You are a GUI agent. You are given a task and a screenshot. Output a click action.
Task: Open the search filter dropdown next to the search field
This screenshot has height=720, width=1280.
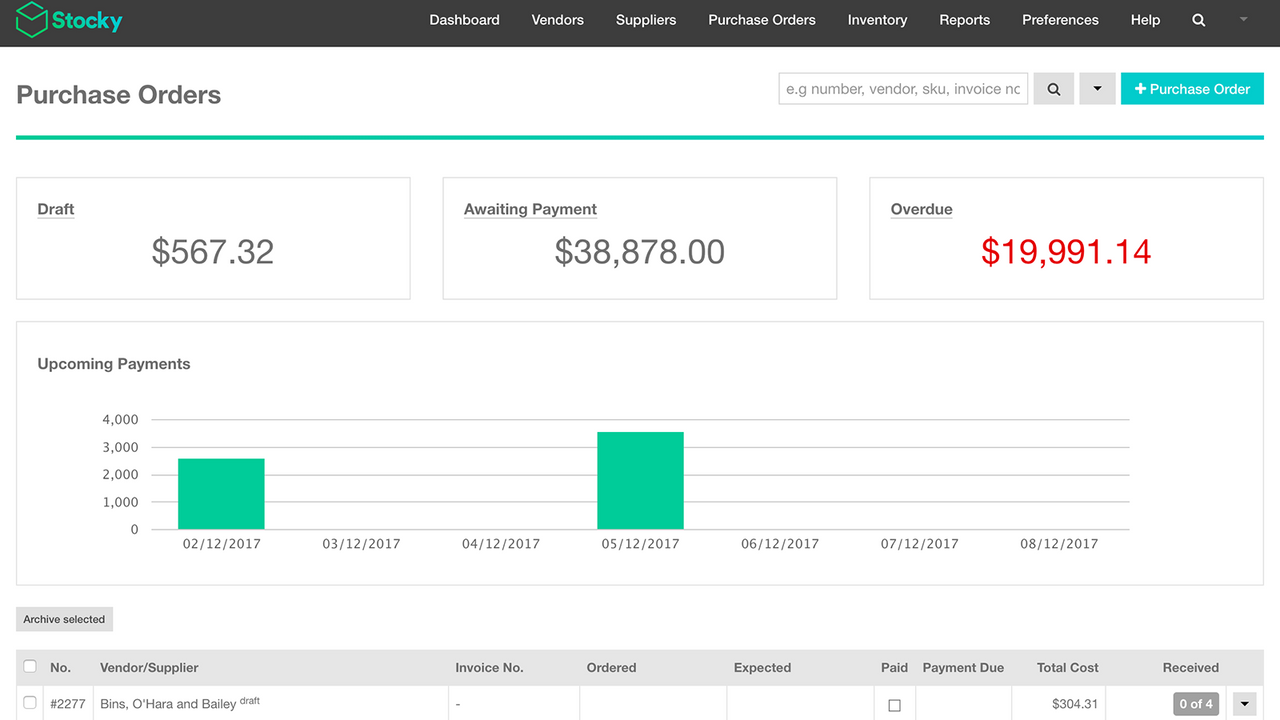click(1097, 88)
